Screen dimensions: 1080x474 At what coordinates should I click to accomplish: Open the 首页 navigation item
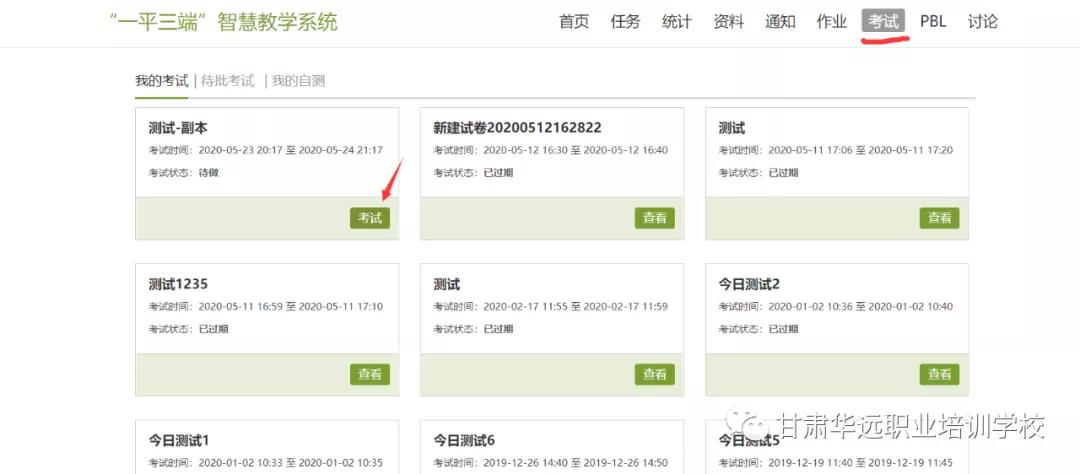coord(574,21)
